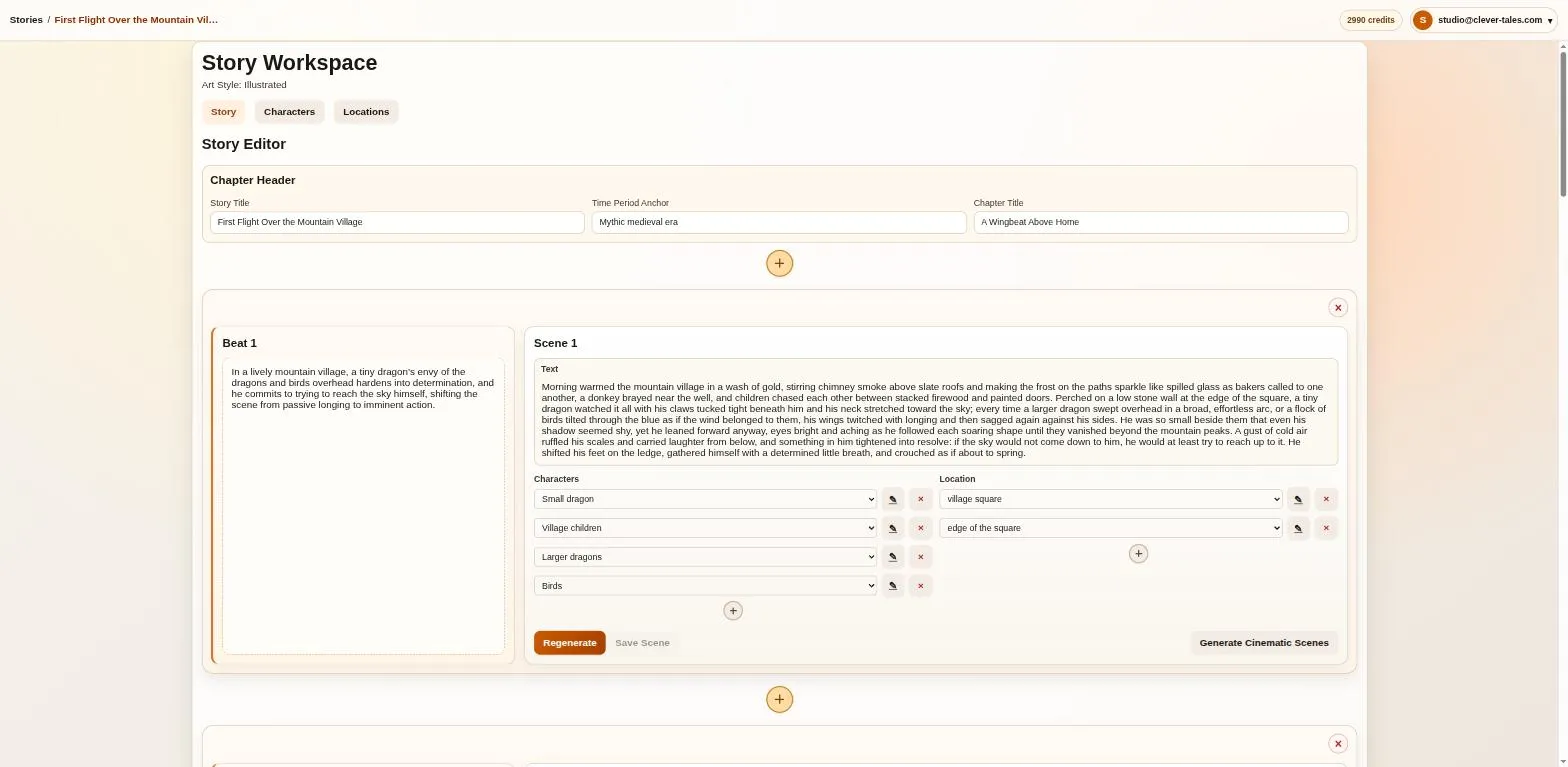The height and width of the screenshot is (767, 1568).
Task: Edit the Birds character
Action: [x=893, y=586]
